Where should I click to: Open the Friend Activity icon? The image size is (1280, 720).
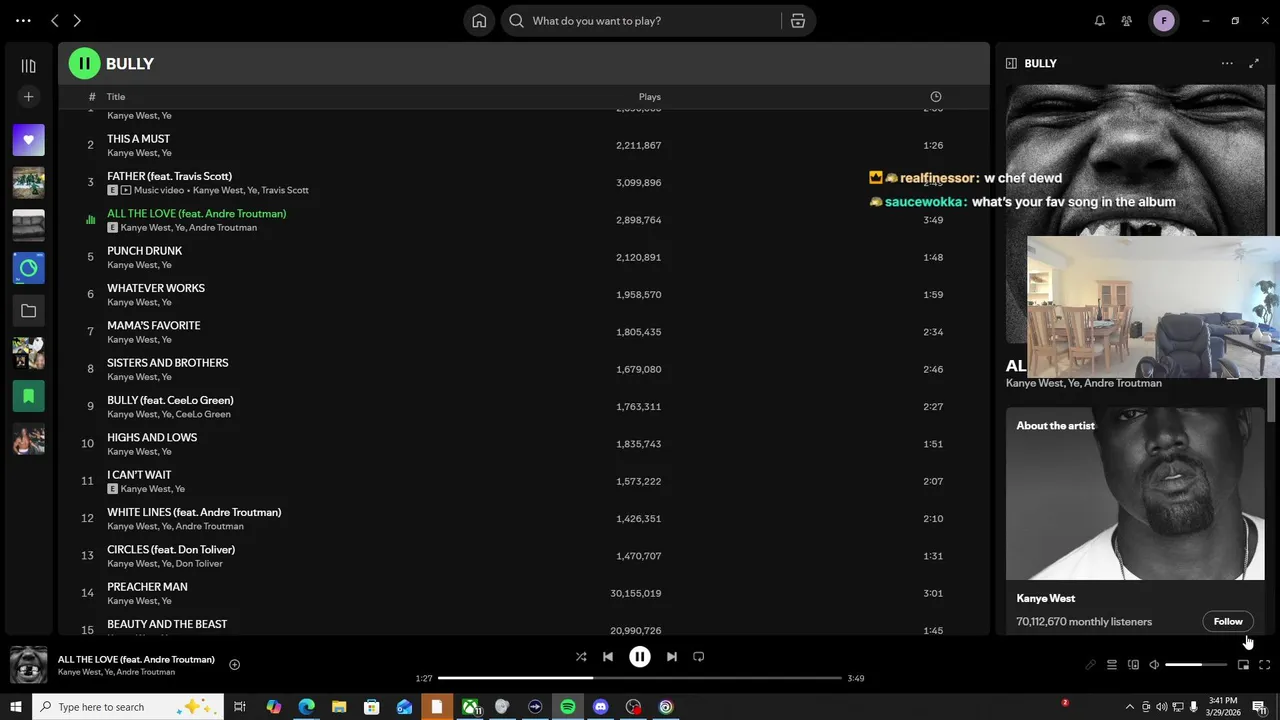[x=1127, y=21]
